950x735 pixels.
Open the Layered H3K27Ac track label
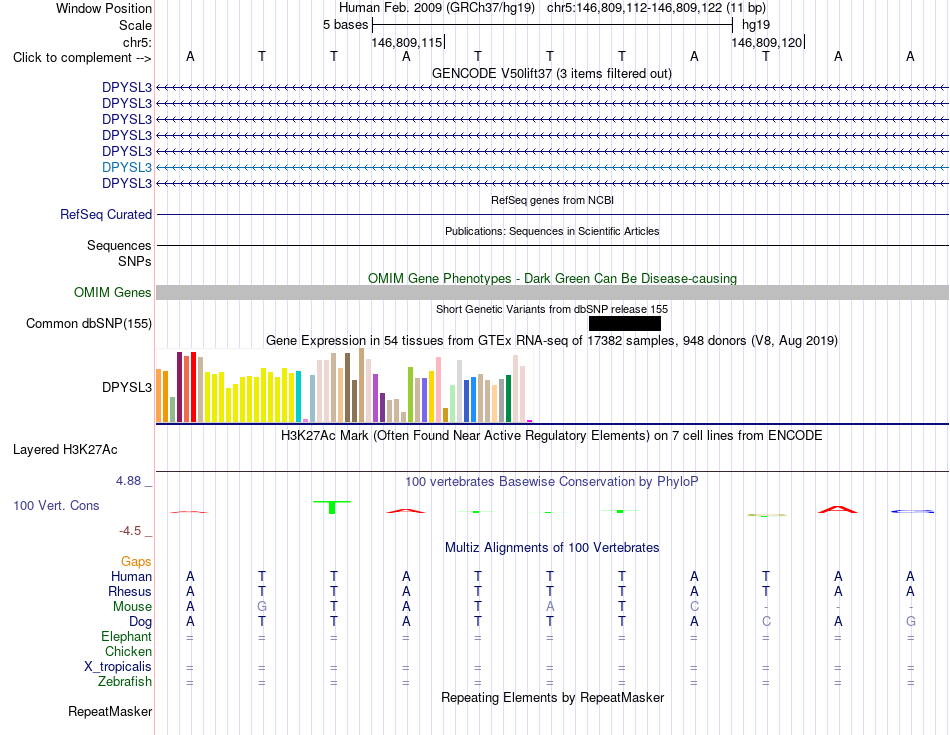click(x=65, y=450)
